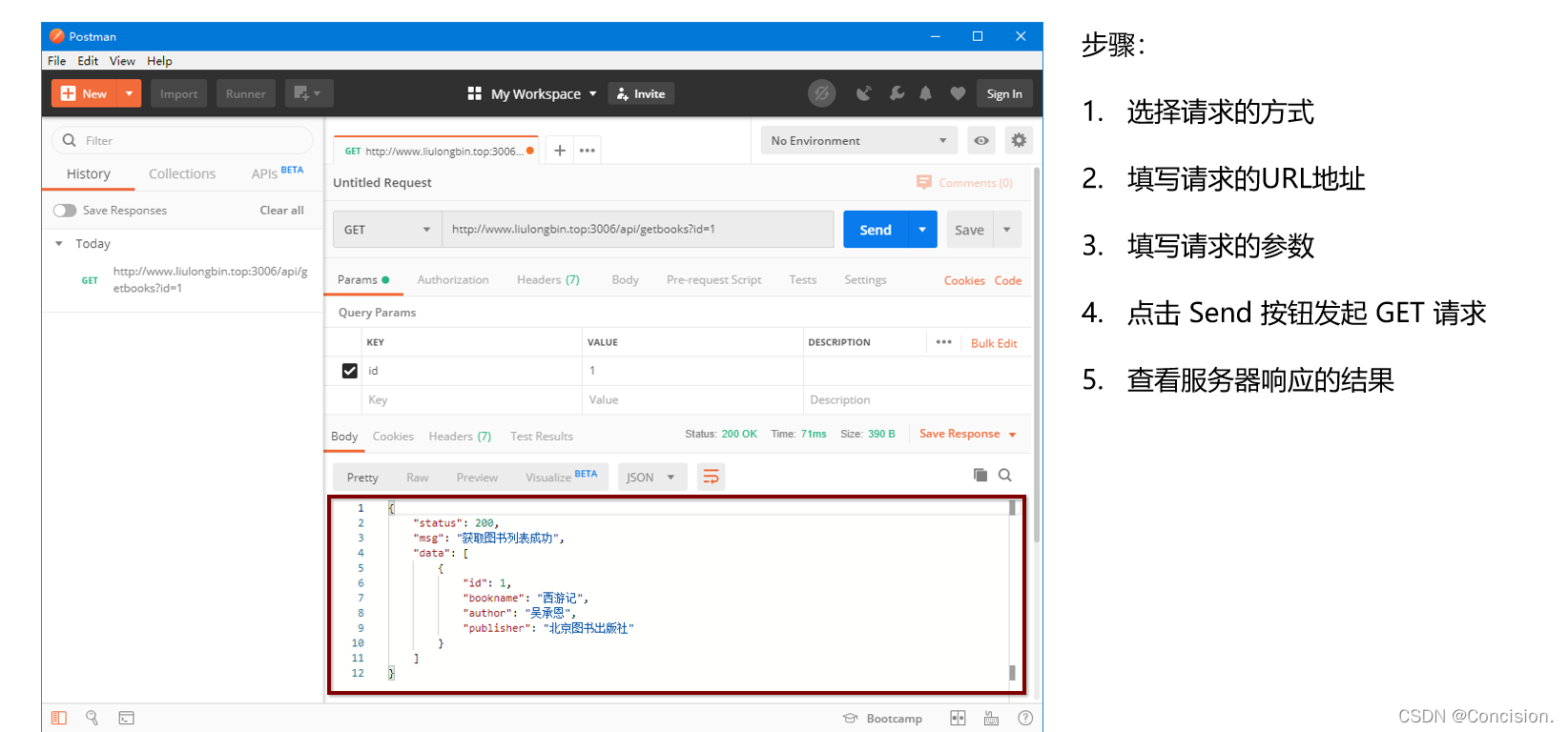1568x732 pixels.
Task: Open the Cookies link
Action: (964, 280)
